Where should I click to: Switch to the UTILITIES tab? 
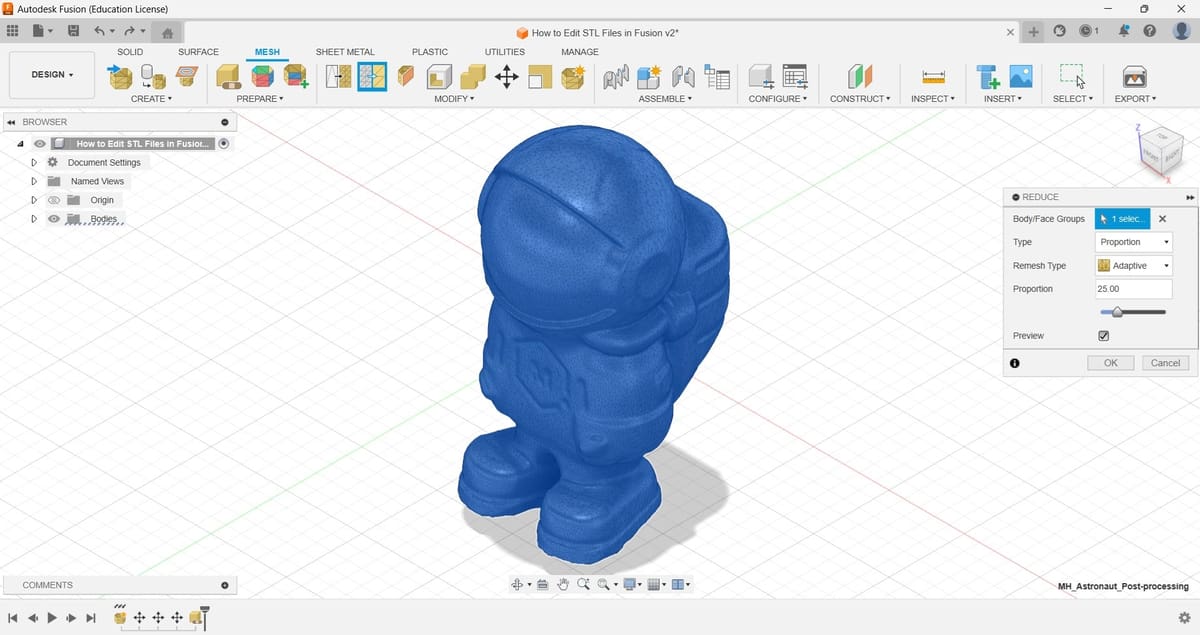coord(505,52)
